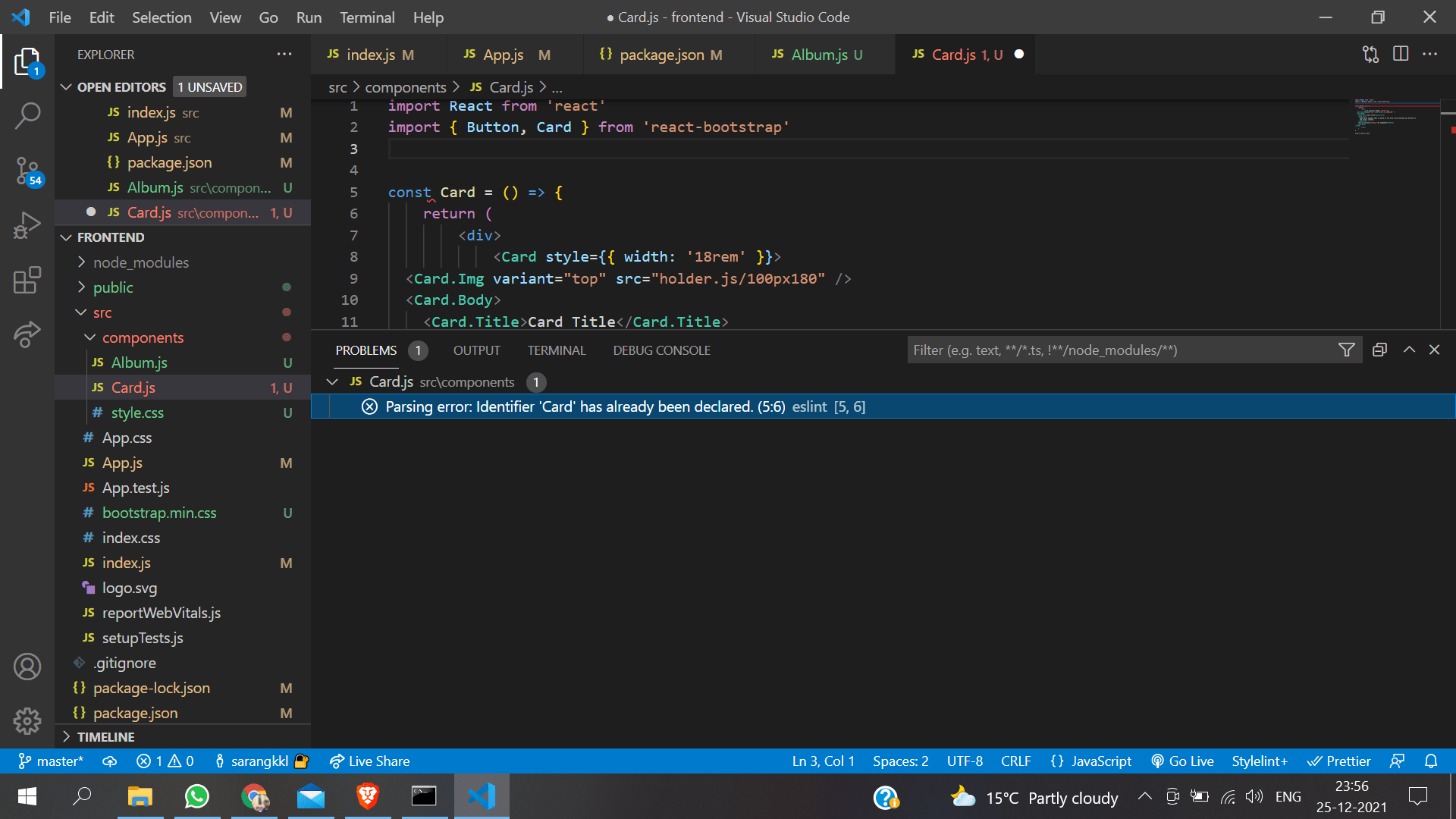Toggle Prettier in the status bar

pos(1338,761)
